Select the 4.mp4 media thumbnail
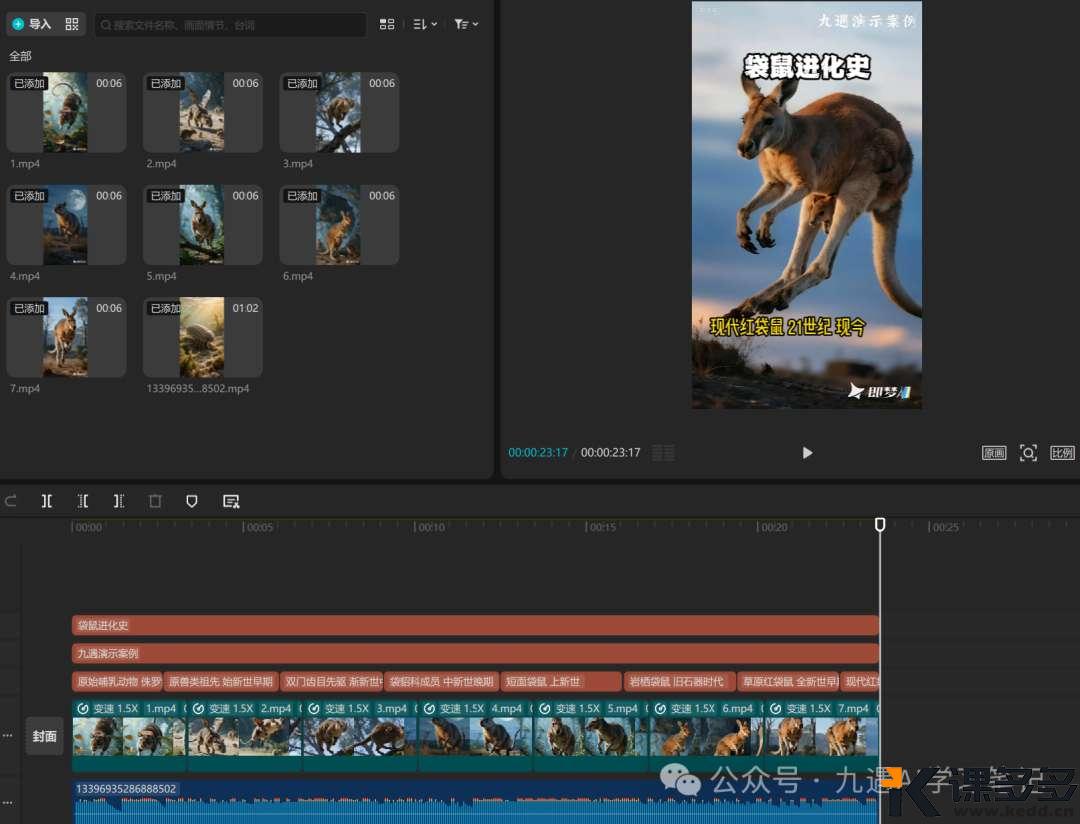 pyautogui.click(x=66, y=225)
